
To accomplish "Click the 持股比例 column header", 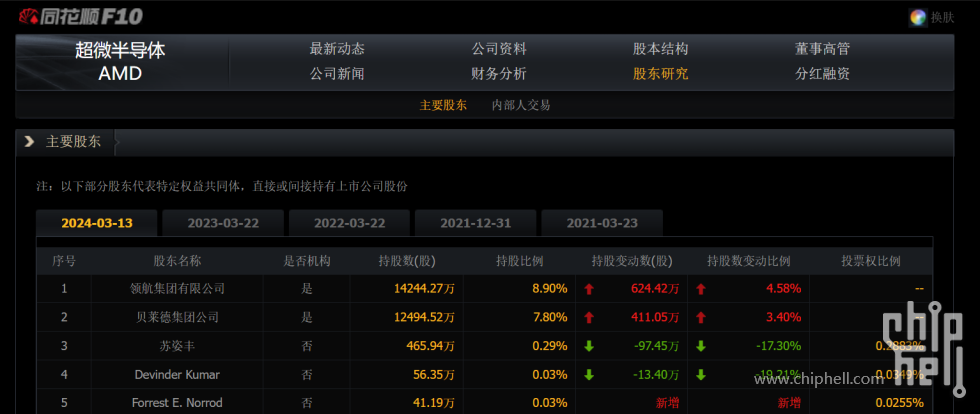I will [519, 261].
